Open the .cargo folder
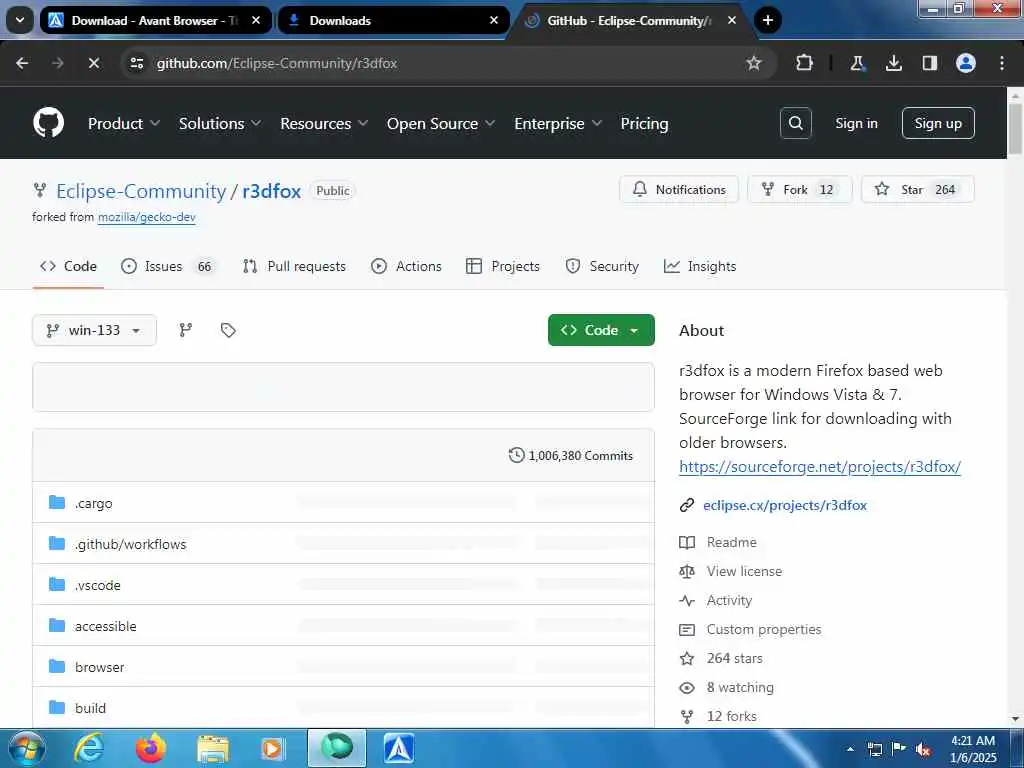 93,503
